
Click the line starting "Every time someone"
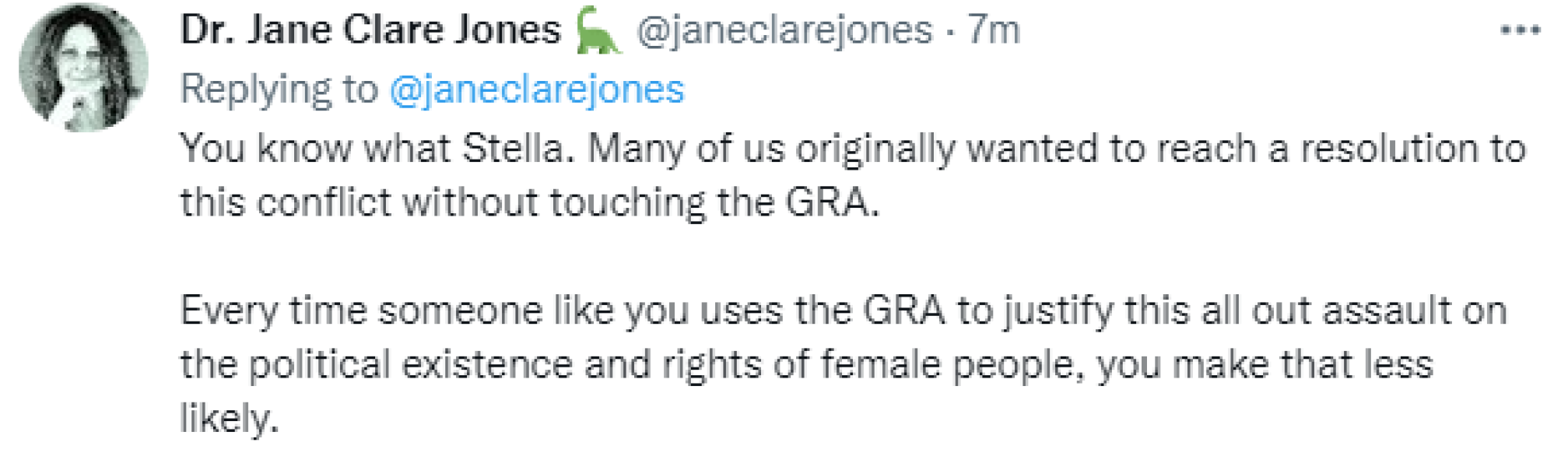pos(843,311)
